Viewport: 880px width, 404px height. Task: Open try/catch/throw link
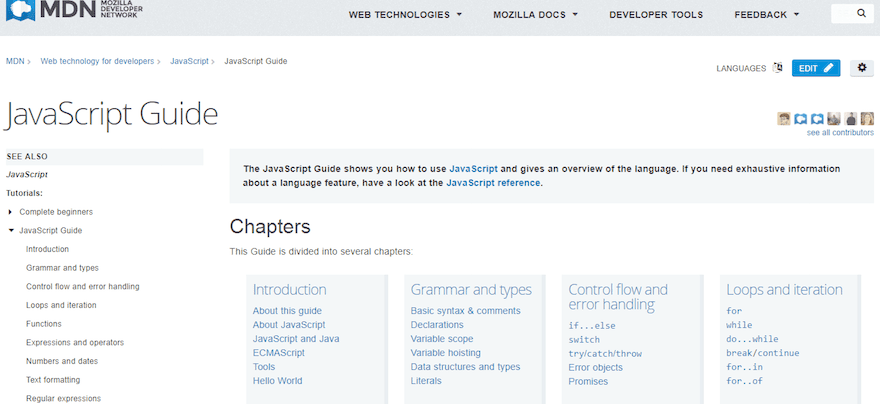click(605, 354)
